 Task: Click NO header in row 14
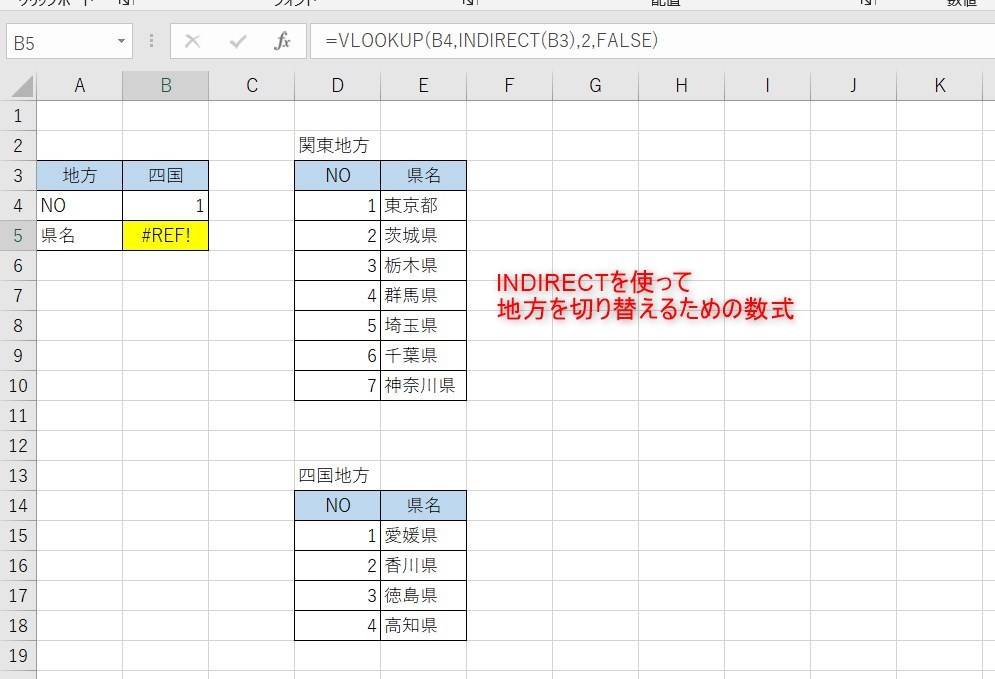(x=338, y=505)
